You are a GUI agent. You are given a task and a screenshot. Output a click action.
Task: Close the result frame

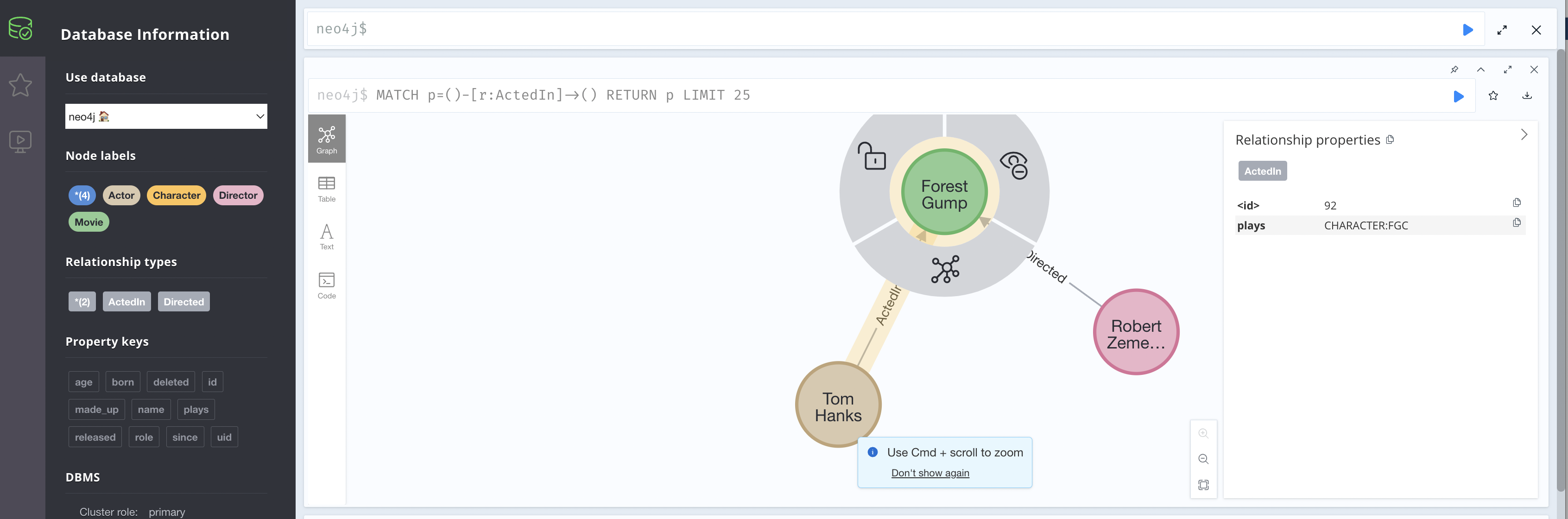(1534, 70)
